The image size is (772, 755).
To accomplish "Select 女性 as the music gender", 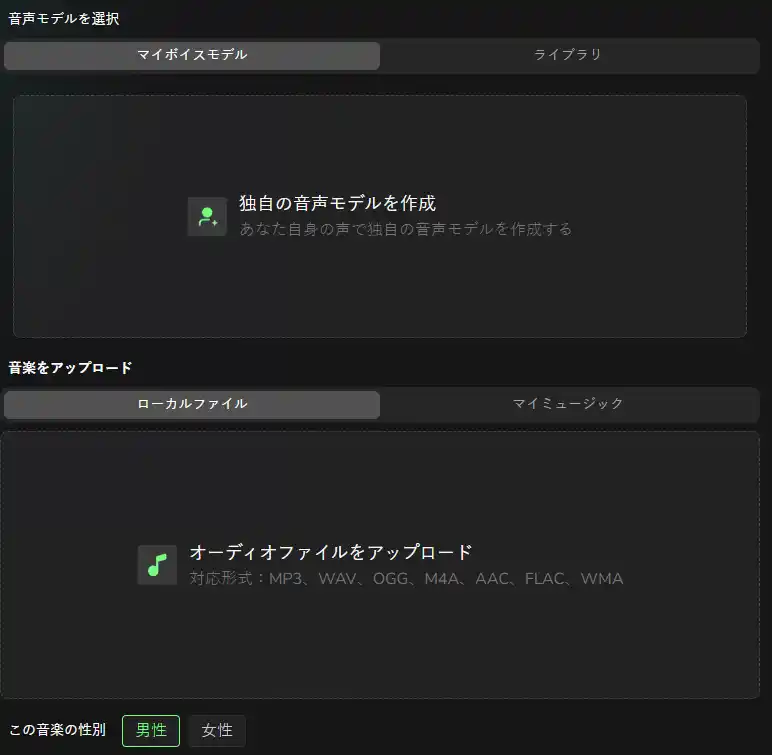I will coord(217,730).
